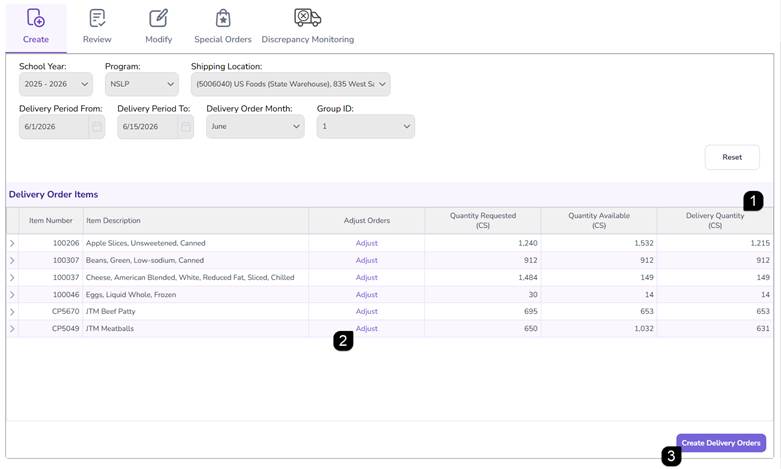Open the Special Orders bag icon
This screenshot has width=781, height=469.
pyautogui.click(x=223, y=18)
